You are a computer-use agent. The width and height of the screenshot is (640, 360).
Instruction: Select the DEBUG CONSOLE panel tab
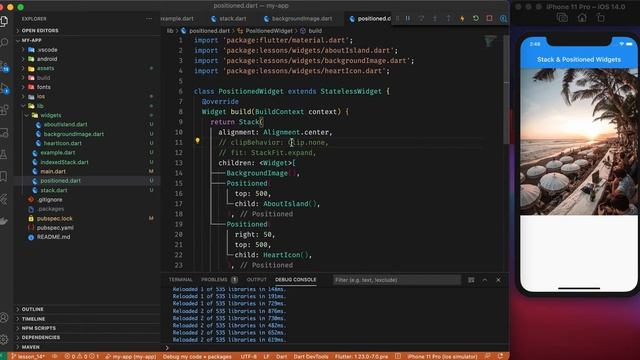(x=296, y=280)
